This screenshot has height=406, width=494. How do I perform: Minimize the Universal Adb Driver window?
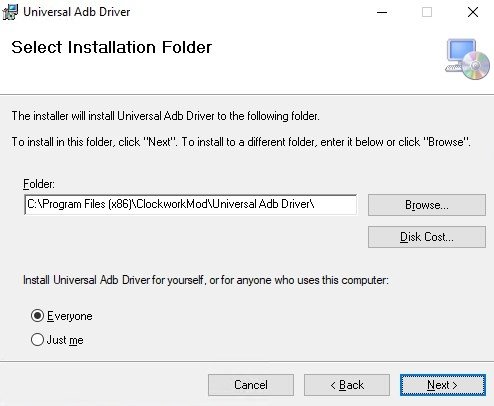coord(382,13)
